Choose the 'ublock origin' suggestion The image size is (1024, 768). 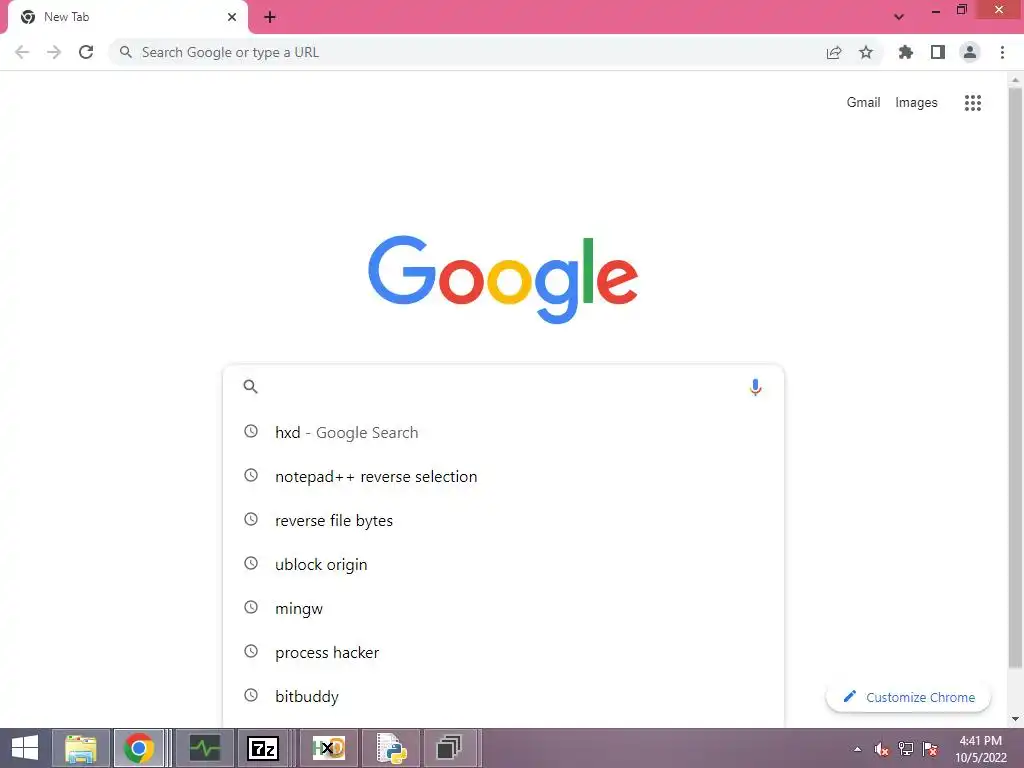pyautogui.click(x=503, y=564)
